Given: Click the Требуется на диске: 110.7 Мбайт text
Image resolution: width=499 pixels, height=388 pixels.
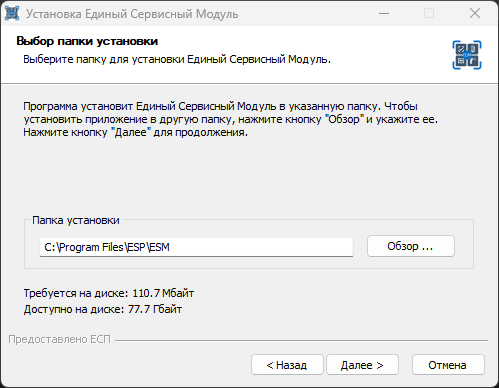Looking at the screenshot, I should pyautogui.click(x=109, y=293).
